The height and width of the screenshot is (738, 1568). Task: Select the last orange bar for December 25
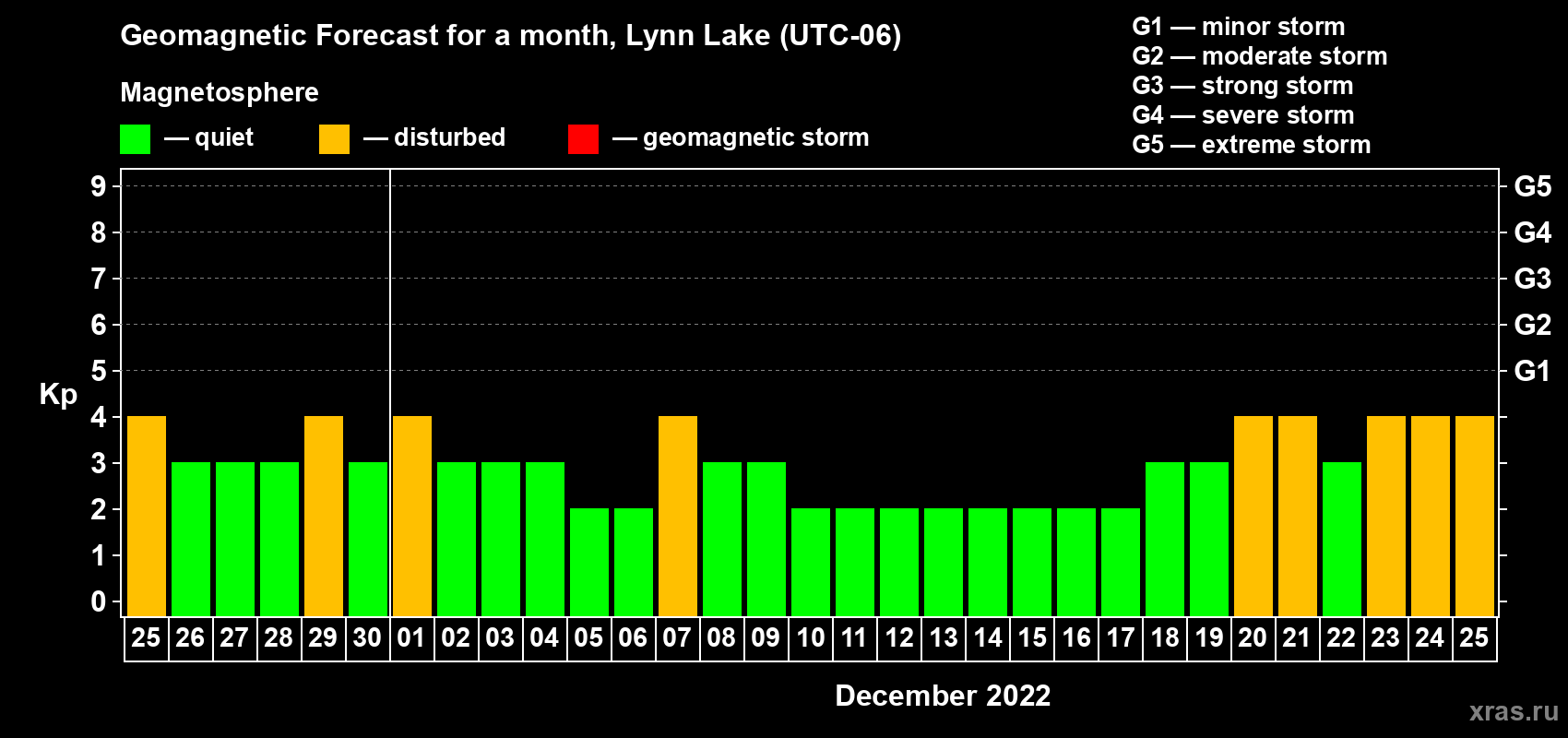[1475, 517]
